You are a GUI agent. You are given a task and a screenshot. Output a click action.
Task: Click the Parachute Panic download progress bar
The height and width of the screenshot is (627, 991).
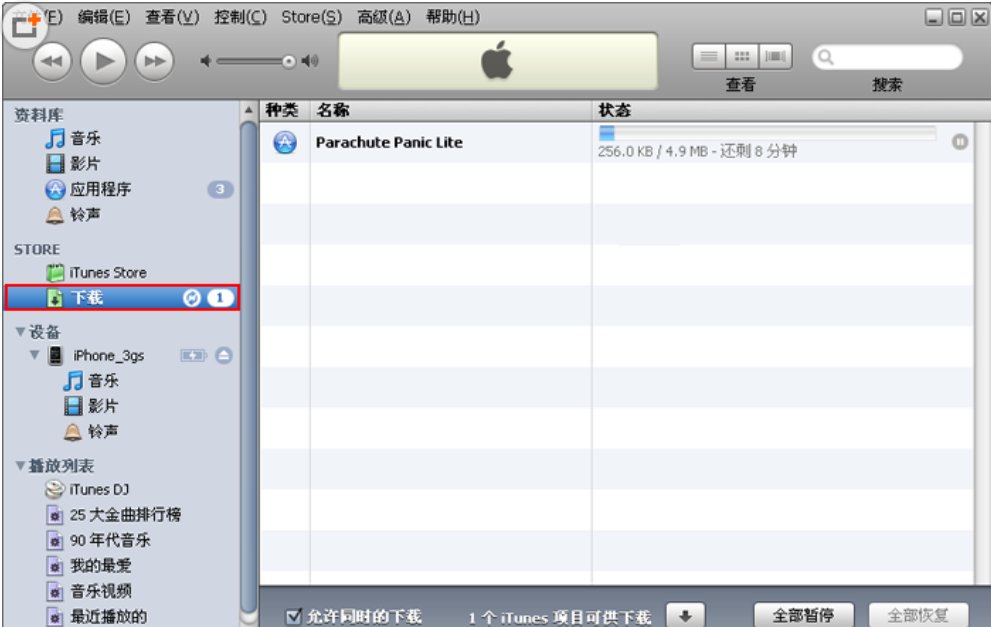(767, 133)
